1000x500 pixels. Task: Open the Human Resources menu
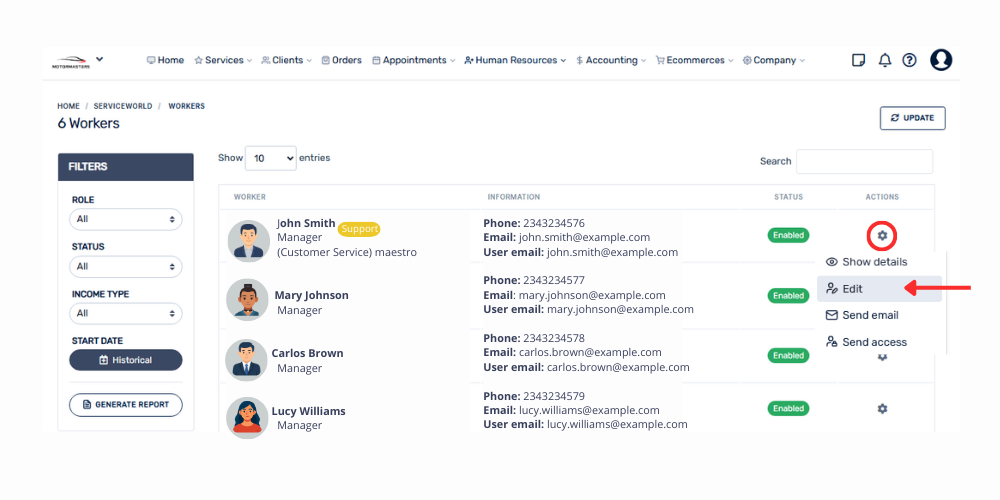pos(515,60)
